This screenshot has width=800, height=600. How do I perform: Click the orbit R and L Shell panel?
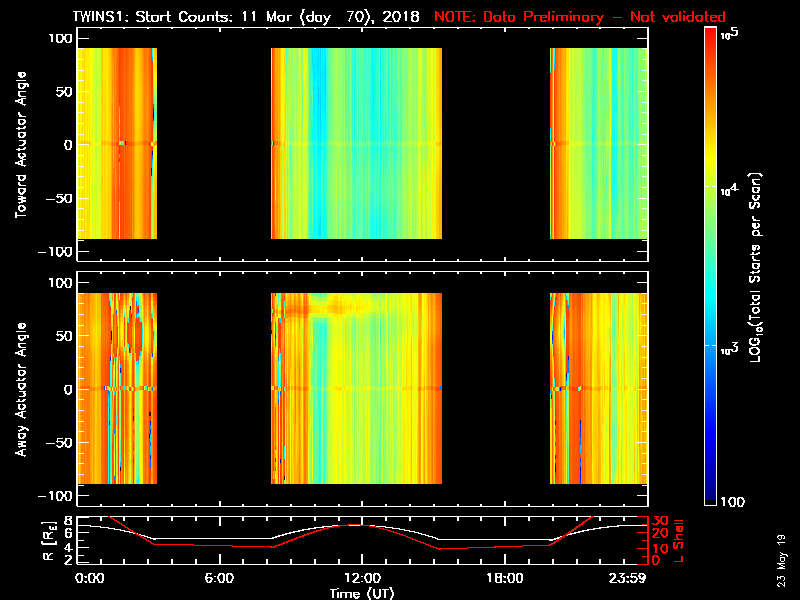(x=362, y=540)
